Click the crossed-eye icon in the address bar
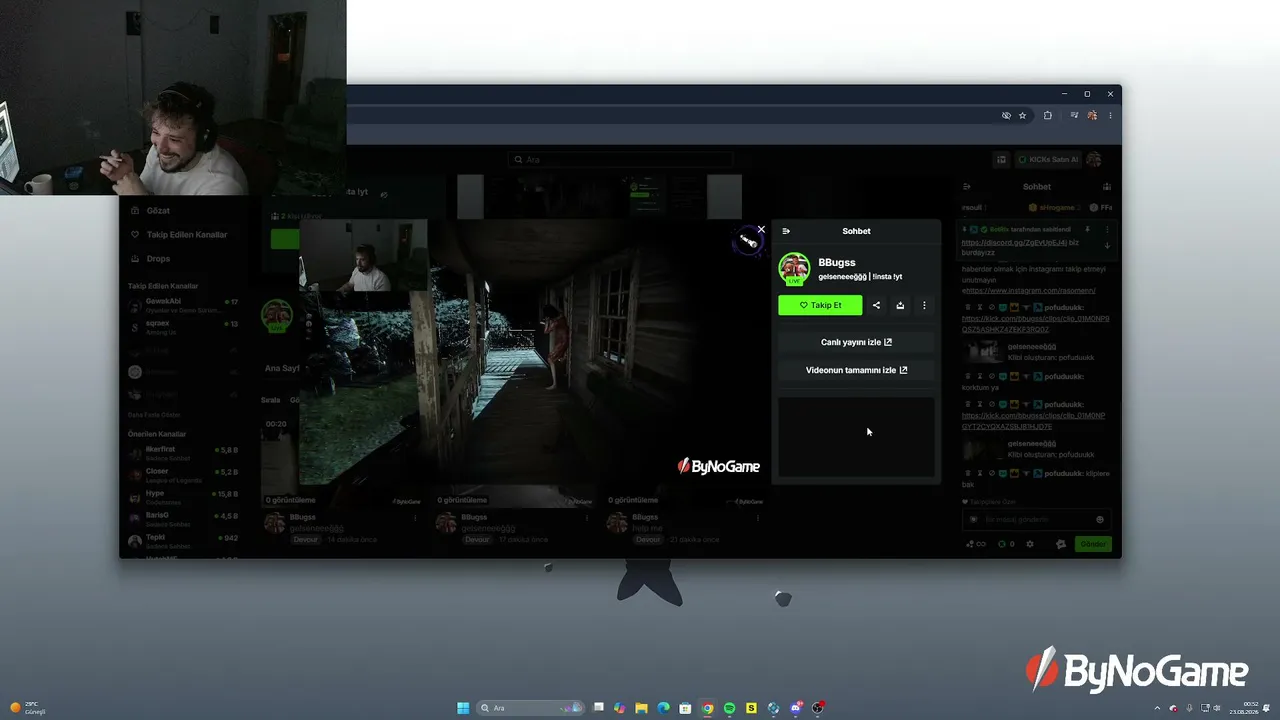1280x720 pixels. pyautogui.click(x=1006, y=116)
